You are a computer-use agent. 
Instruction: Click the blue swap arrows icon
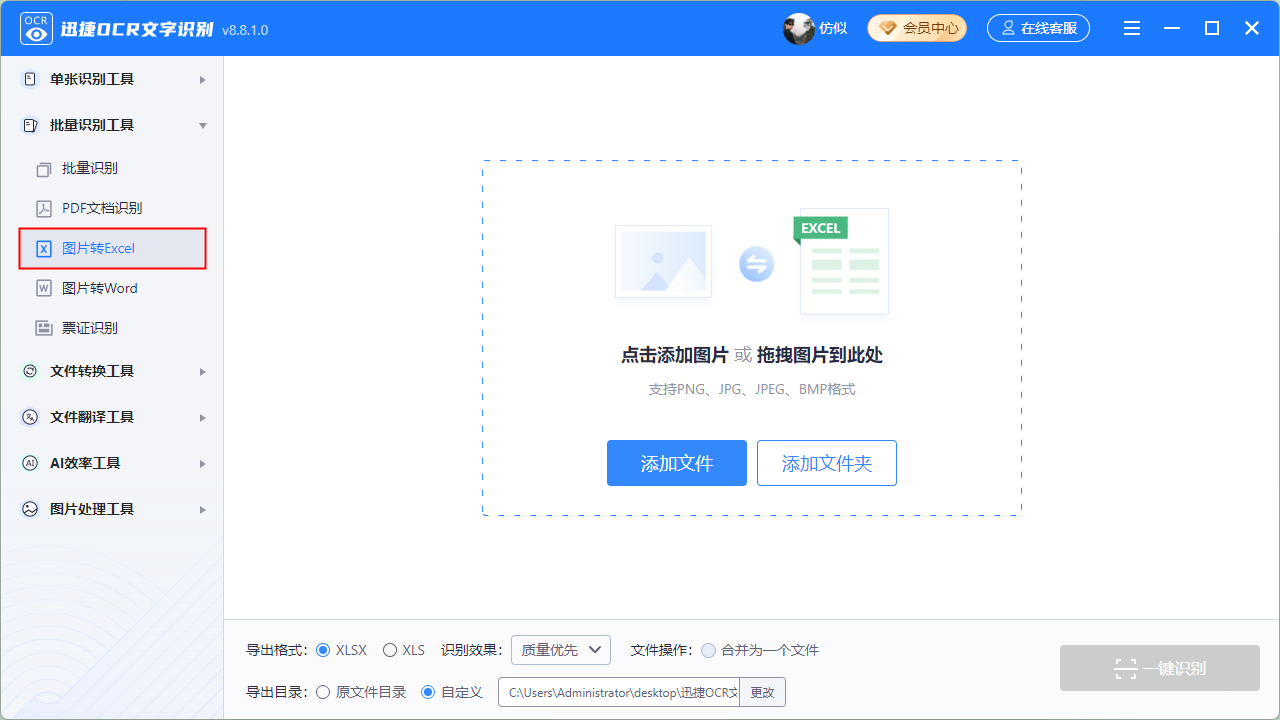click(x=757, y=265)
